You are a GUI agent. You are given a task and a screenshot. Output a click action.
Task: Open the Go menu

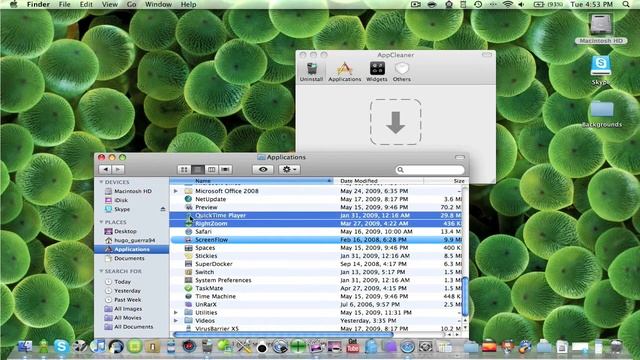[131, 4]
